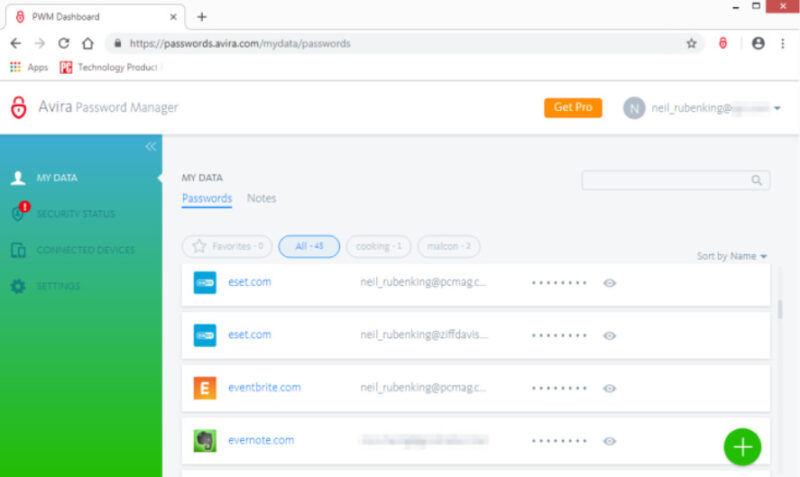This screenshot has height=477, width=800.
Task: Collapse the sidebar with double-chevron icon
Action: [x=151, y=147]
